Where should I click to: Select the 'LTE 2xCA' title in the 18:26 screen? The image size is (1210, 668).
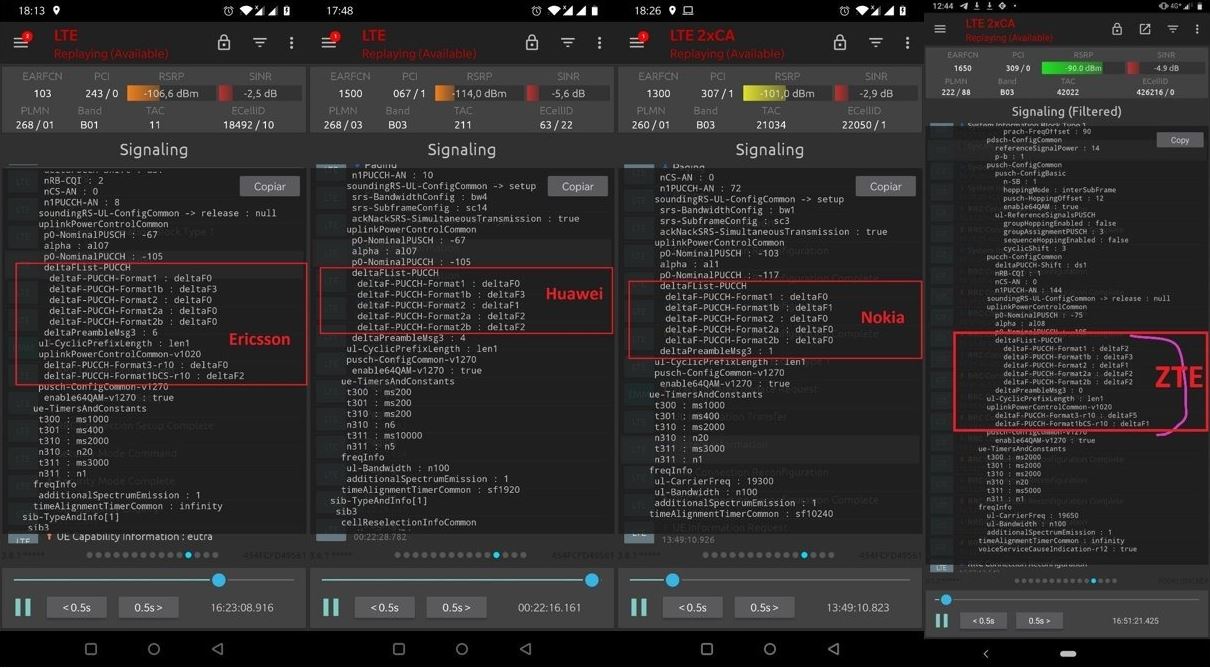coord(702,35)
